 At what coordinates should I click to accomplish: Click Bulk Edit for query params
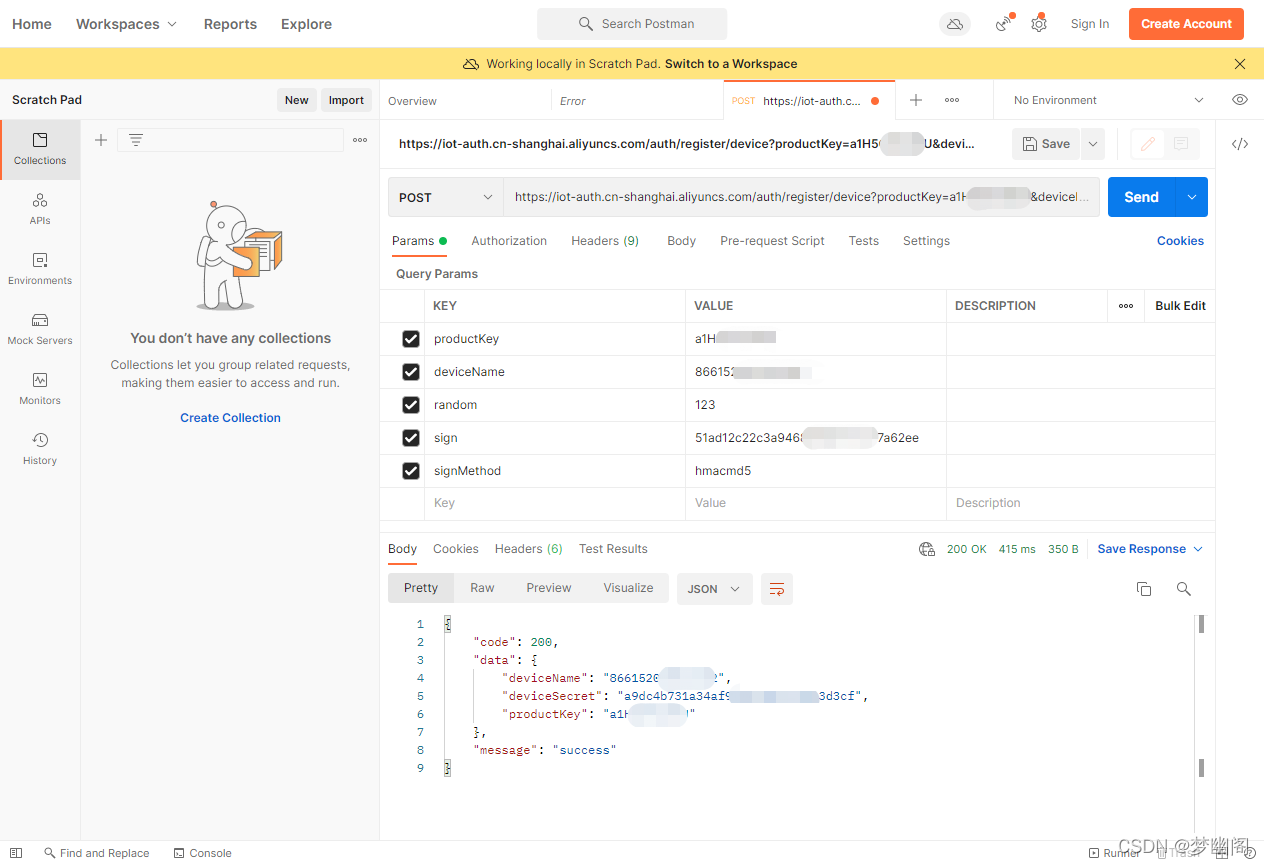click(x=1180, y=306)
